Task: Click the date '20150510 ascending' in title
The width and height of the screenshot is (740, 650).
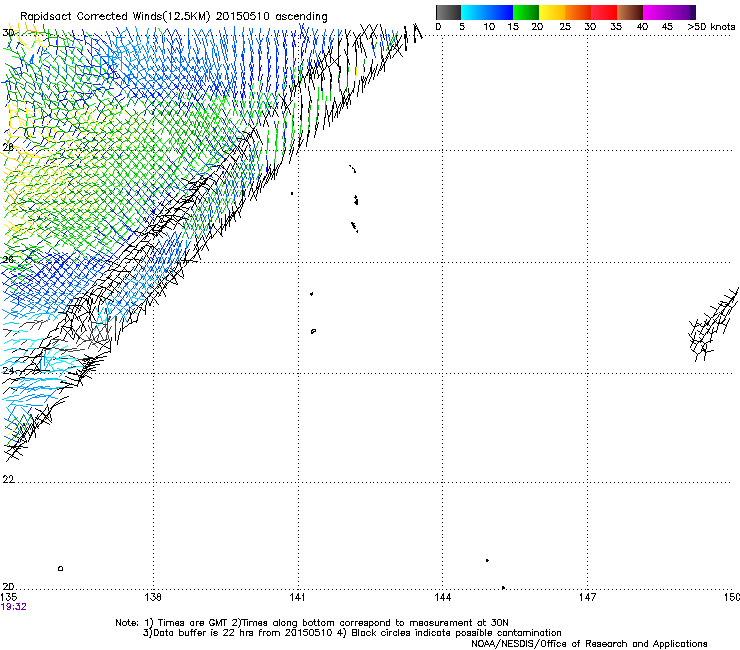Action: pyautogui.click(x=271, y=16)
